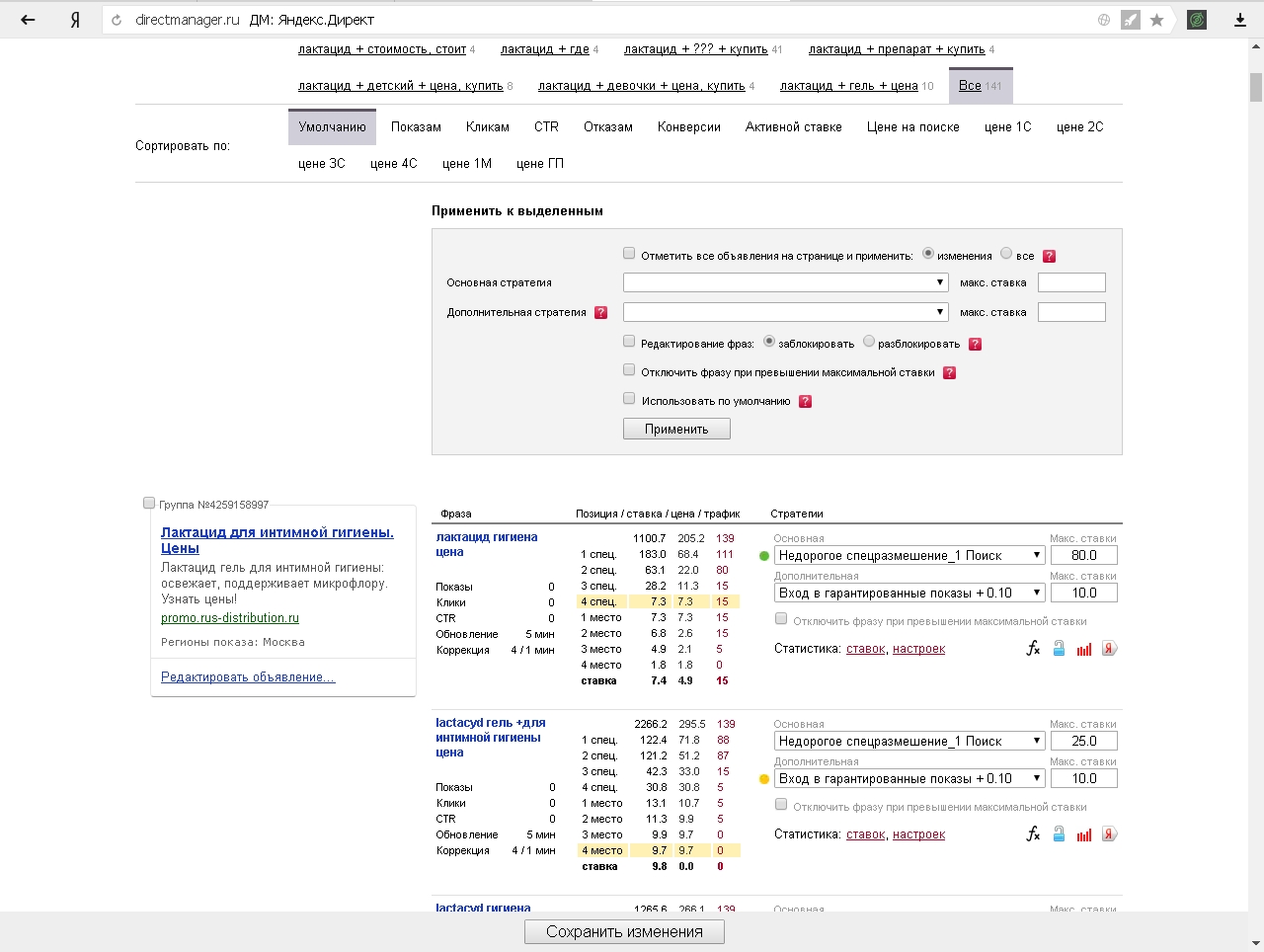This screenshot has width=1264, height=952.
Task: Open the Yandex icon for 'лактацид гигиена цена'
Action: click(1109, 649)
